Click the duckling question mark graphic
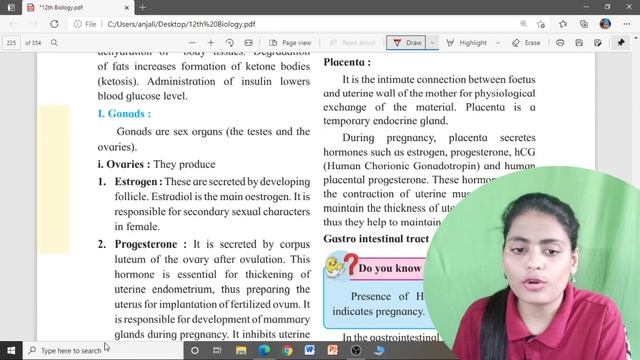Screen dimensions: 640x360 pos(342,265)
